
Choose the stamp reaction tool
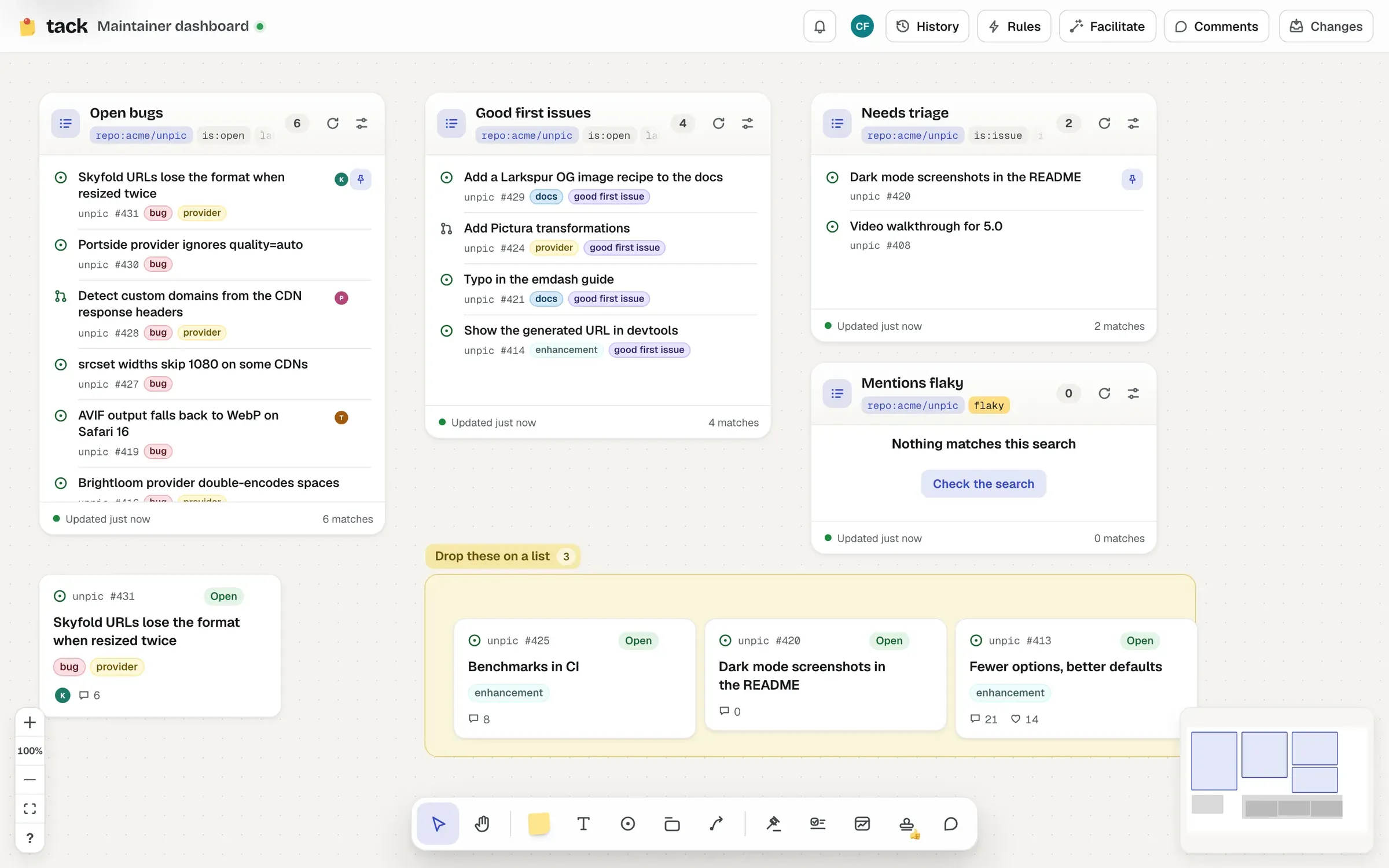tap(907, 823)
